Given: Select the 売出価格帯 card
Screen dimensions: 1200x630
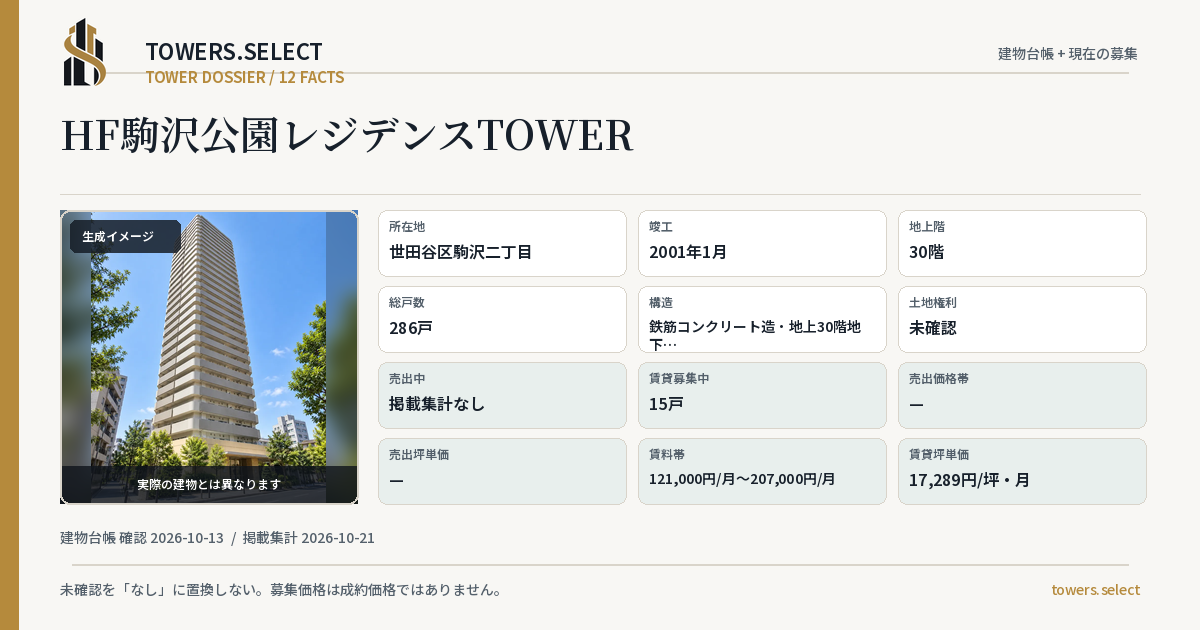Looking at the screenshot, I should tap(1022, 395).
